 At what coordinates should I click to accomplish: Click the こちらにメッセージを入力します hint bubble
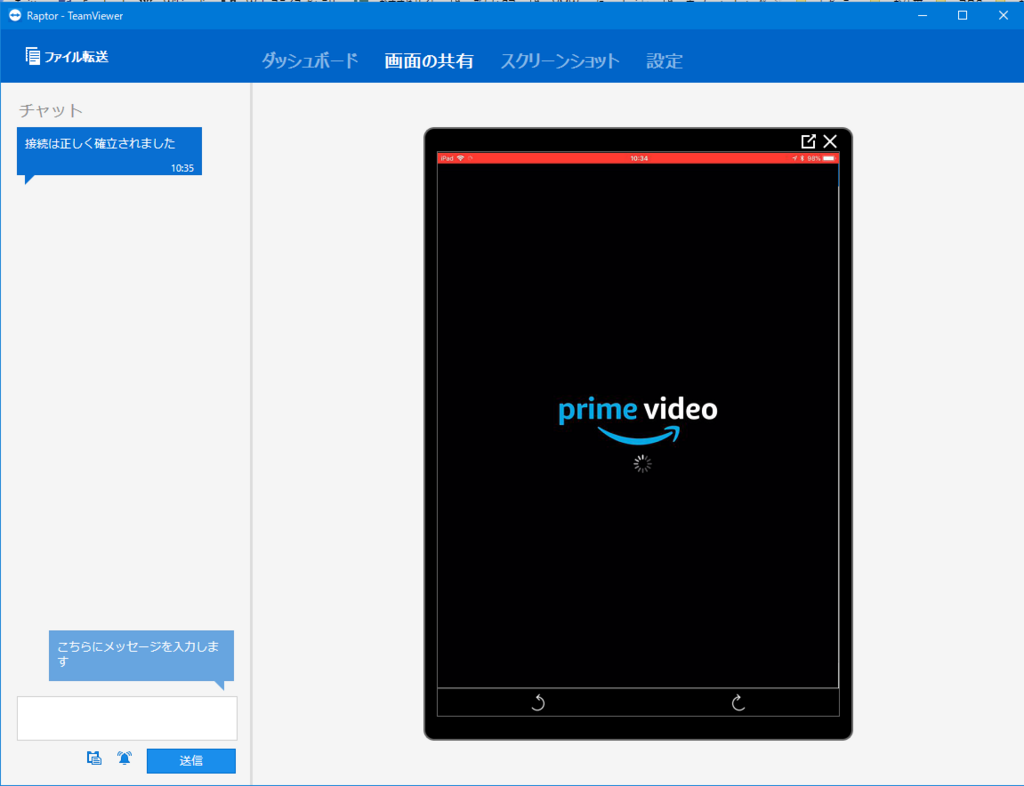[x=141, y=655]
